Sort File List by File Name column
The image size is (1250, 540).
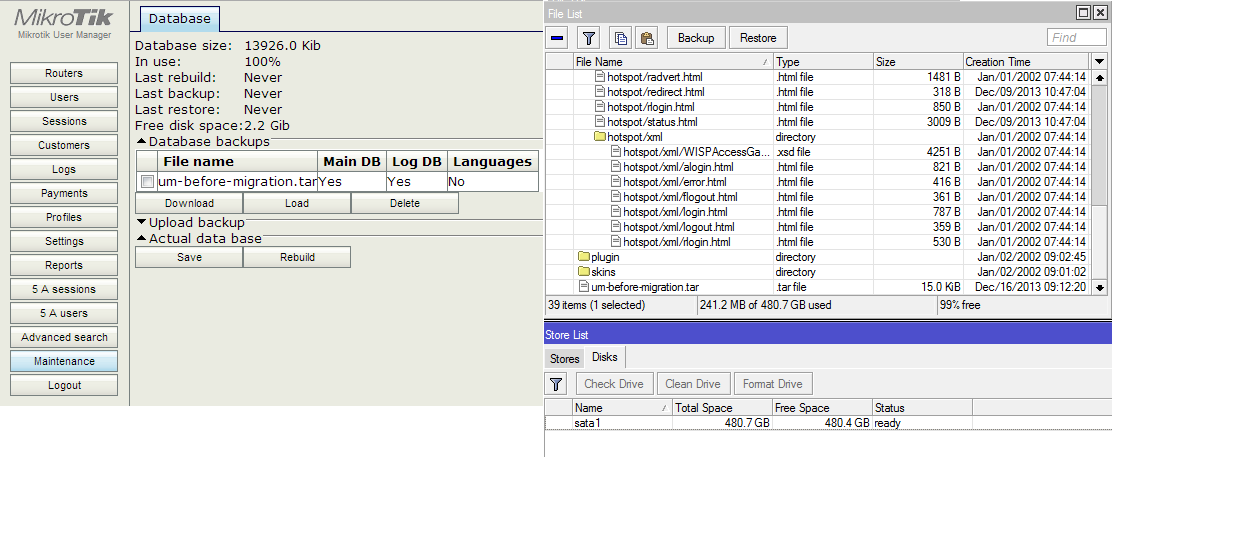point(673,62)
